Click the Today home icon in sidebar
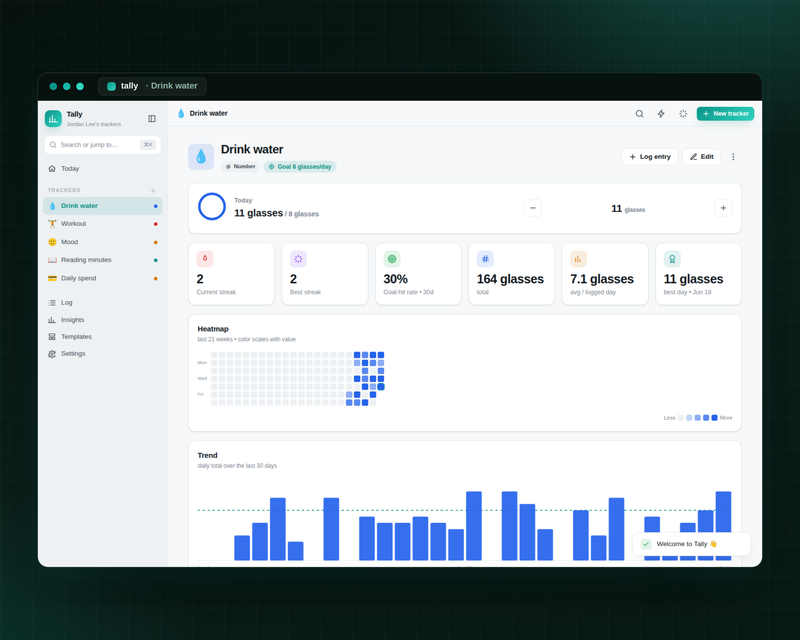Viewport: 800px width, 640px height. pyautogui.click(x=52, y=168)
